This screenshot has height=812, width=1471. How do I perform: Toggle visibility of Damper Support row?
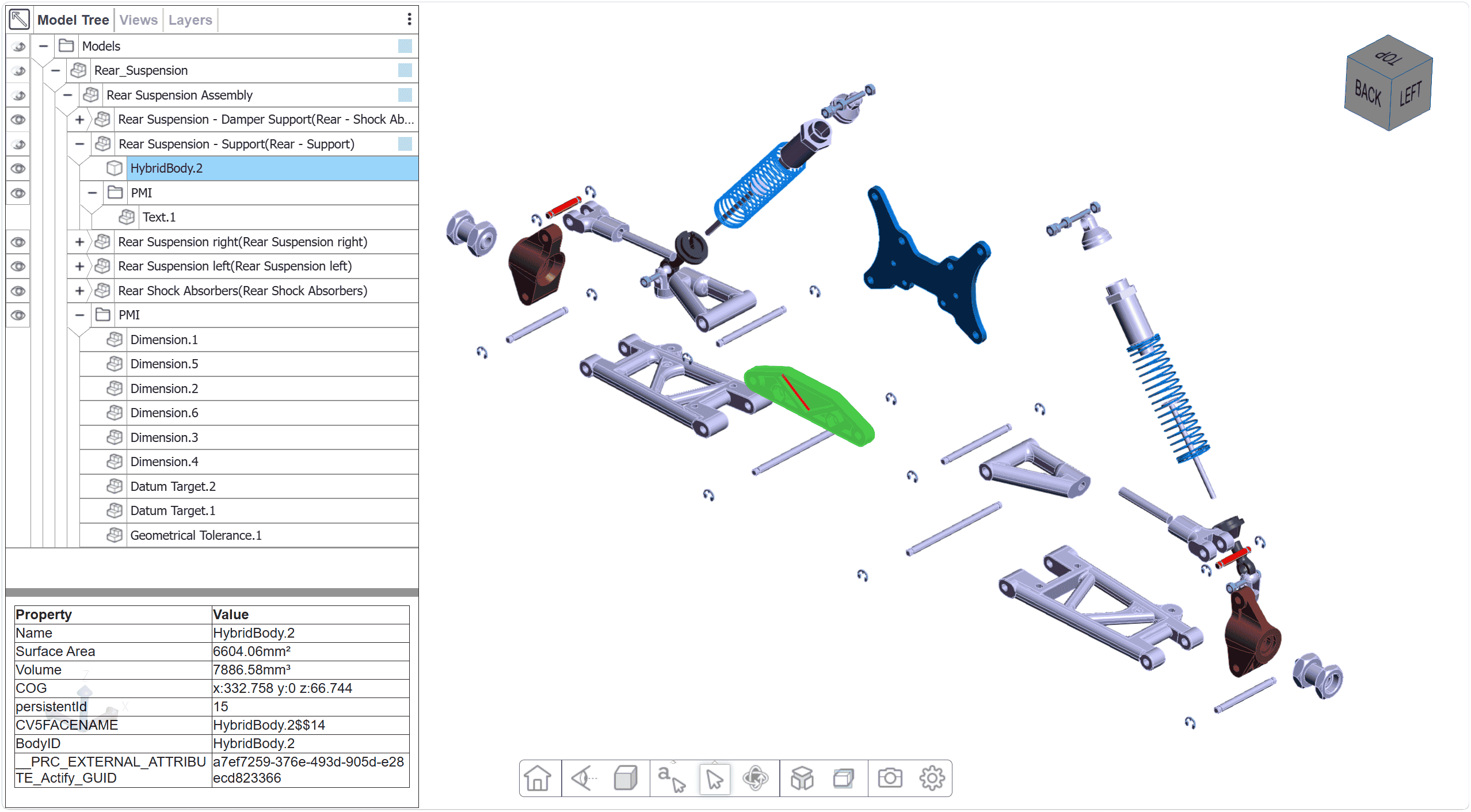(19, 120)
